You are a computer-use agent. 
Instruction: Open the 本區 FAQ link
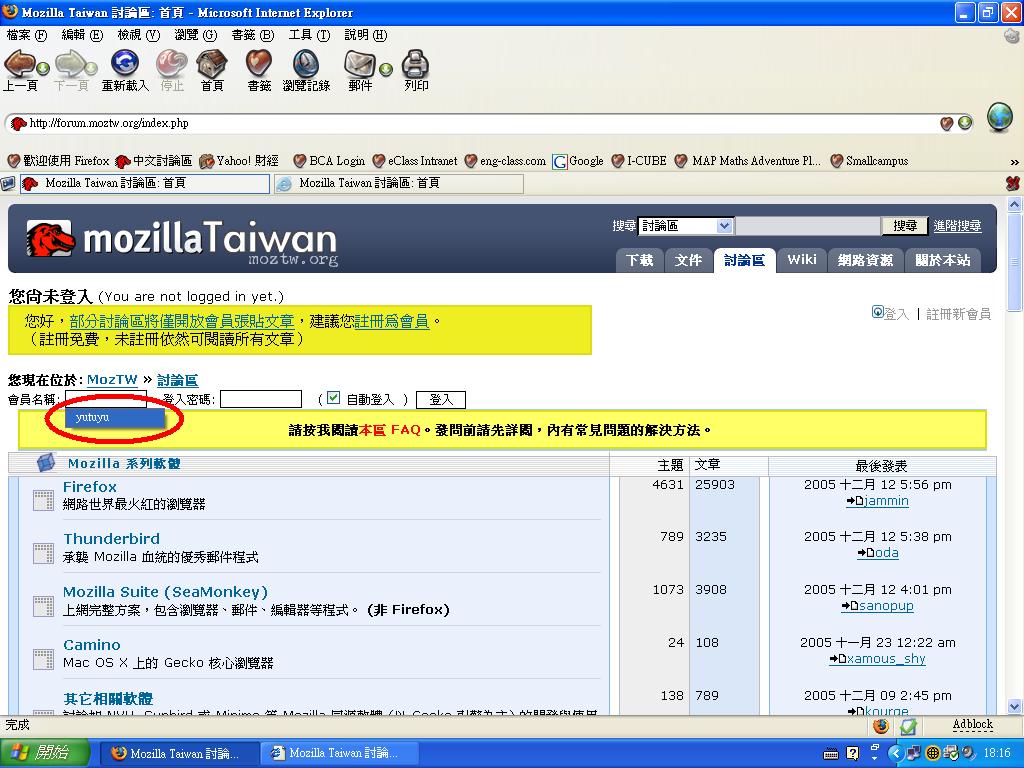(390, 430)
